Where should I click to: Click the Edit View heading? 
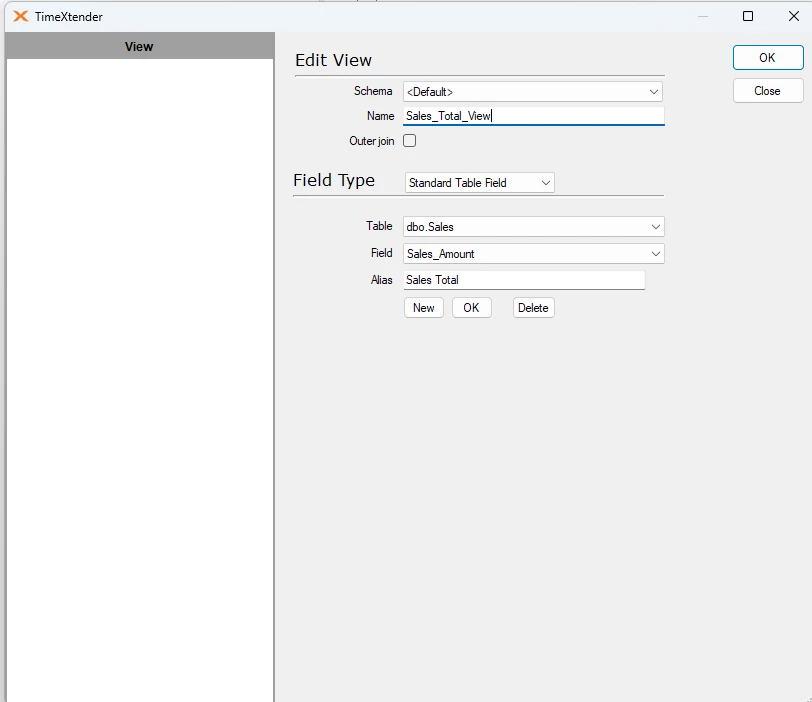click(x=333, y=60)
